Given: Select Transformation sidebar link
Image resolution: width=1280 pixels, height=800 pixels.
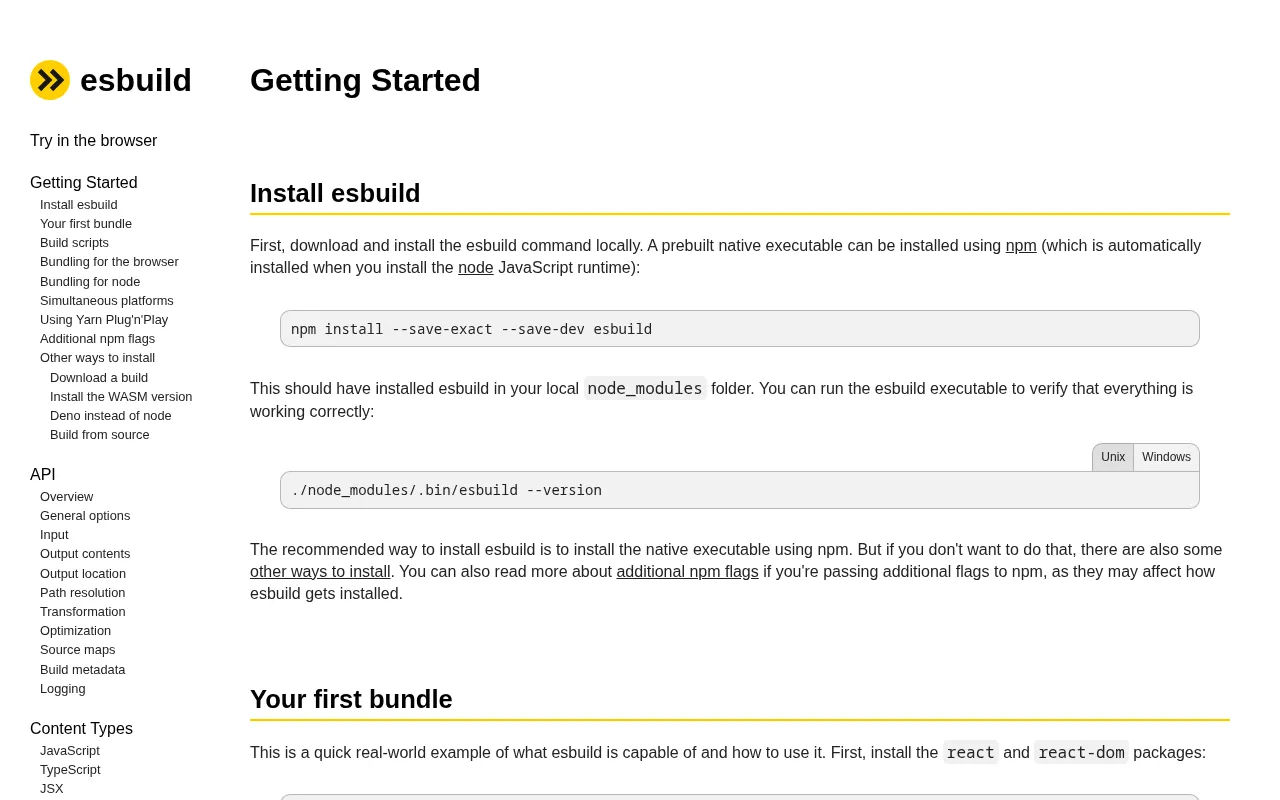Looking at the screenshot, I should (82, 612).
